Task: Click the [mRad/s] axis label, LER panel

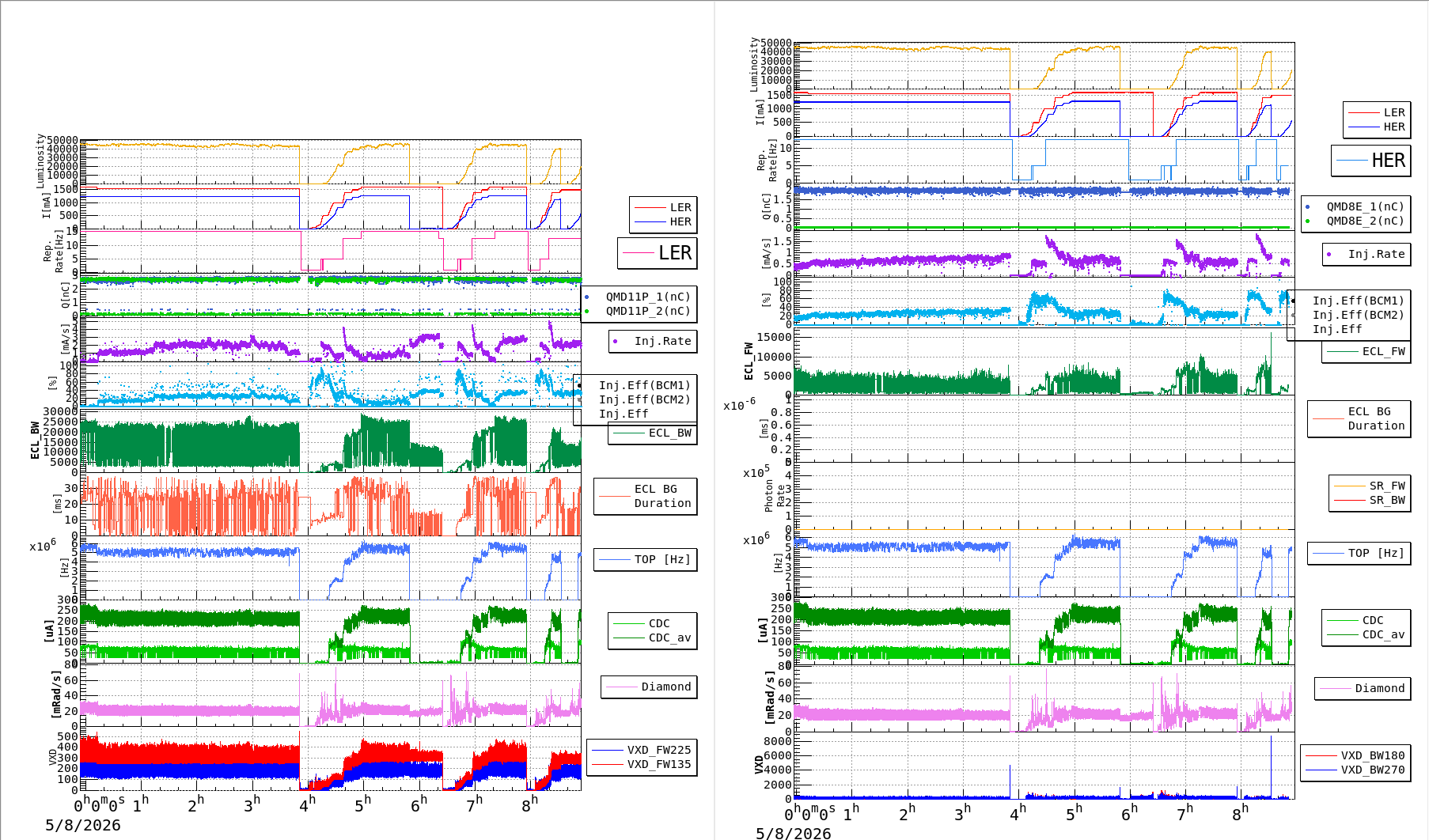Action: point(55,694)
